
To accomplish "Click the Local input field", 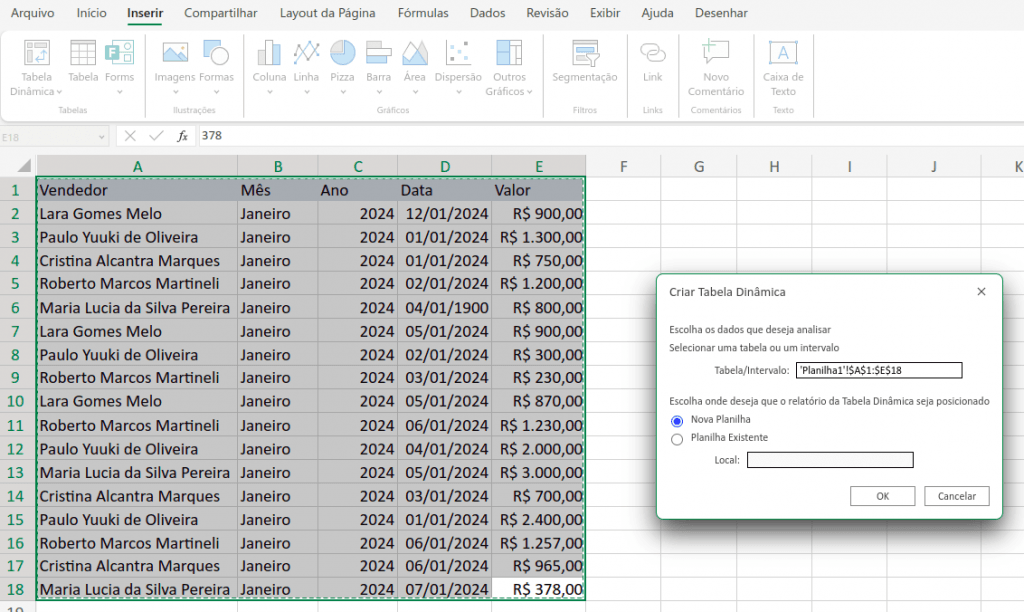I will coord(830,460).
